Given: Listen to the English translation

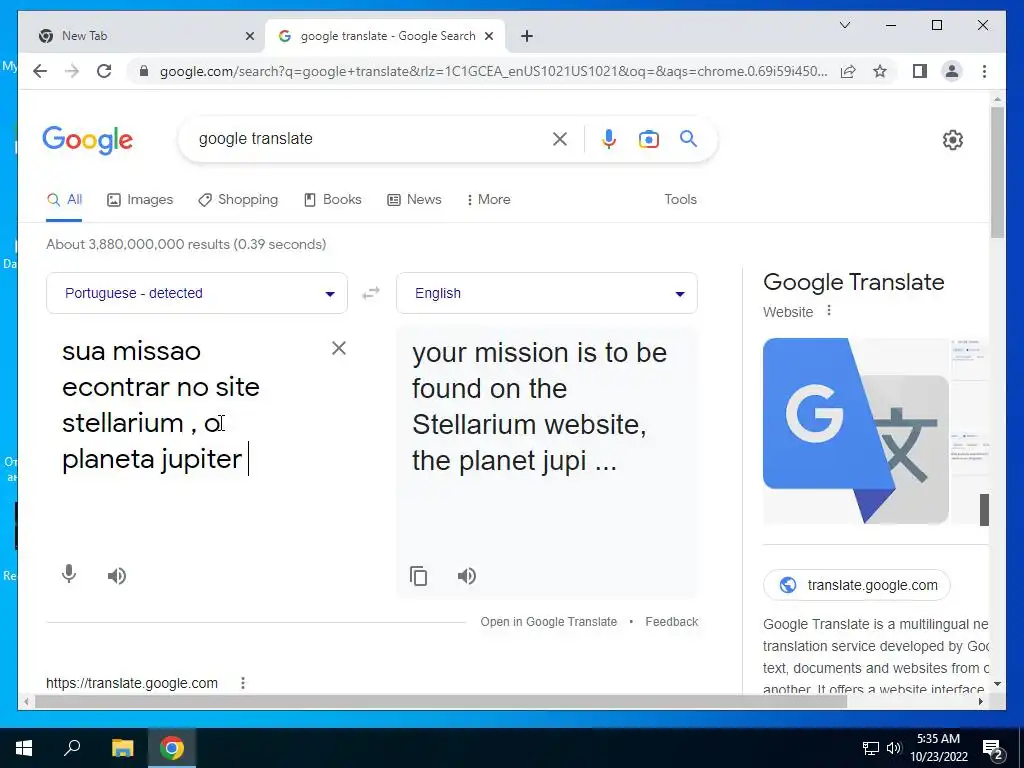Looking at the screenshot, I should [467, 575].
